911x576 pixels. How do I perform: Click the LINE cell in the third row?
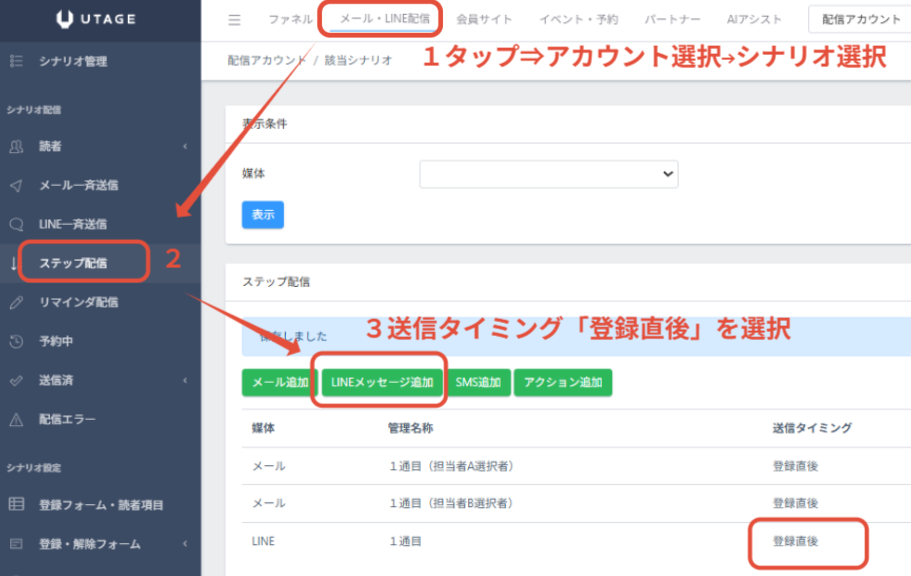(263, 541)
